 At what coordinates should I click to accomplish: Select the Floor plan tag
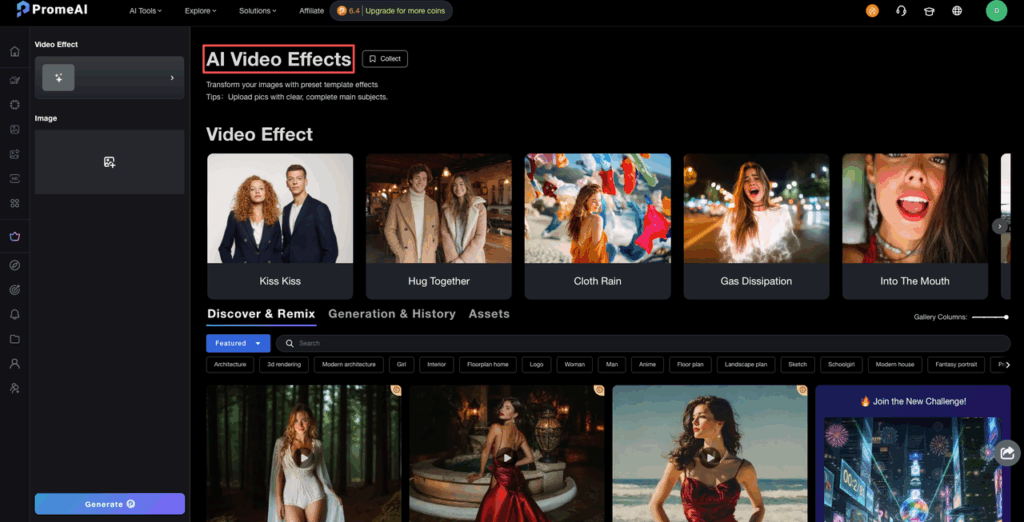pyautogui.click(x=690, y=365)
